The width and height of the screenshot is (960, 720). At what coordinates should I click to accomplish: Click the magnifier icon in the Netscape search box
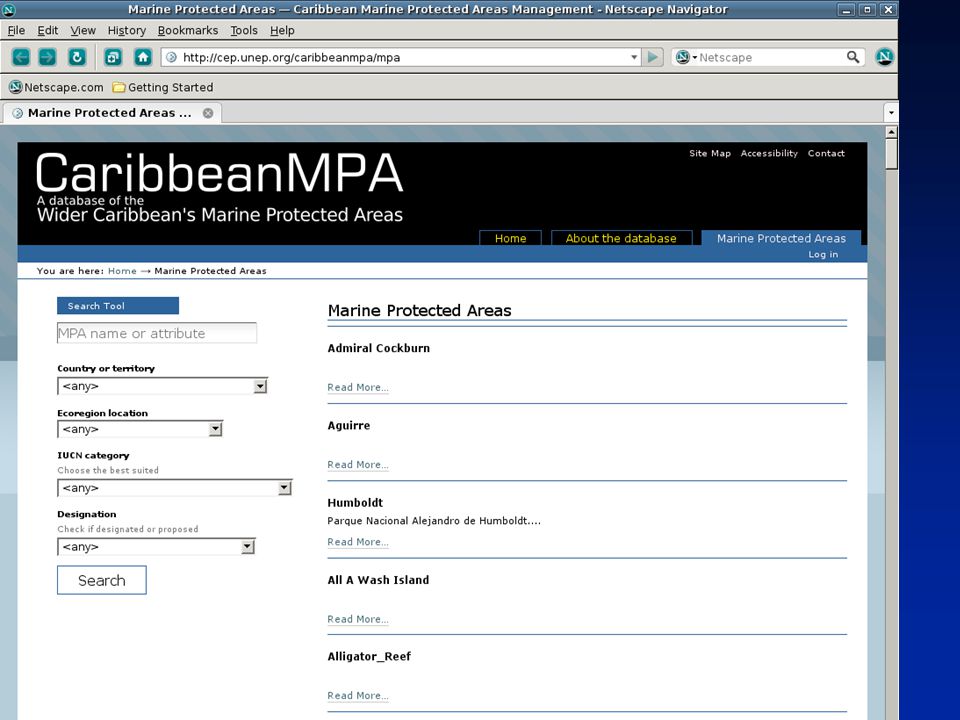(853, 57)
